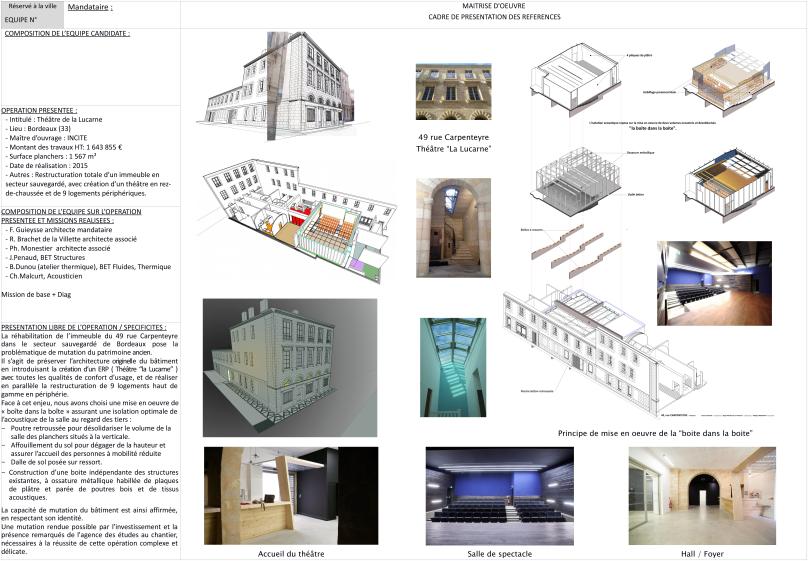This screenshot has width=808, height=561.
Task: Select the "EQUIPE N°" cell
Action: point(21,19)
